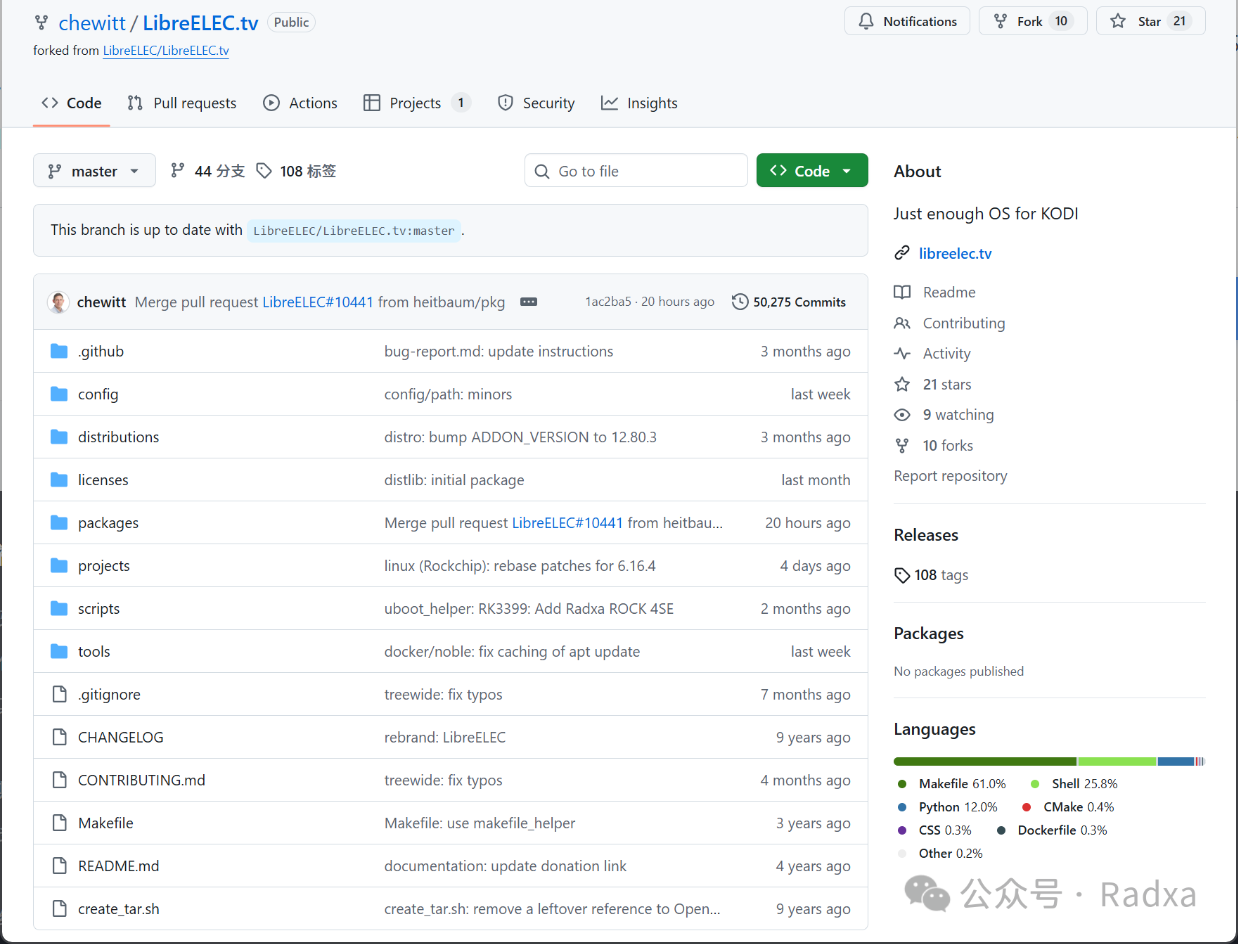Click the Notifications button
The height and width of the screenshot is (944, 1238).
point(907,21)
